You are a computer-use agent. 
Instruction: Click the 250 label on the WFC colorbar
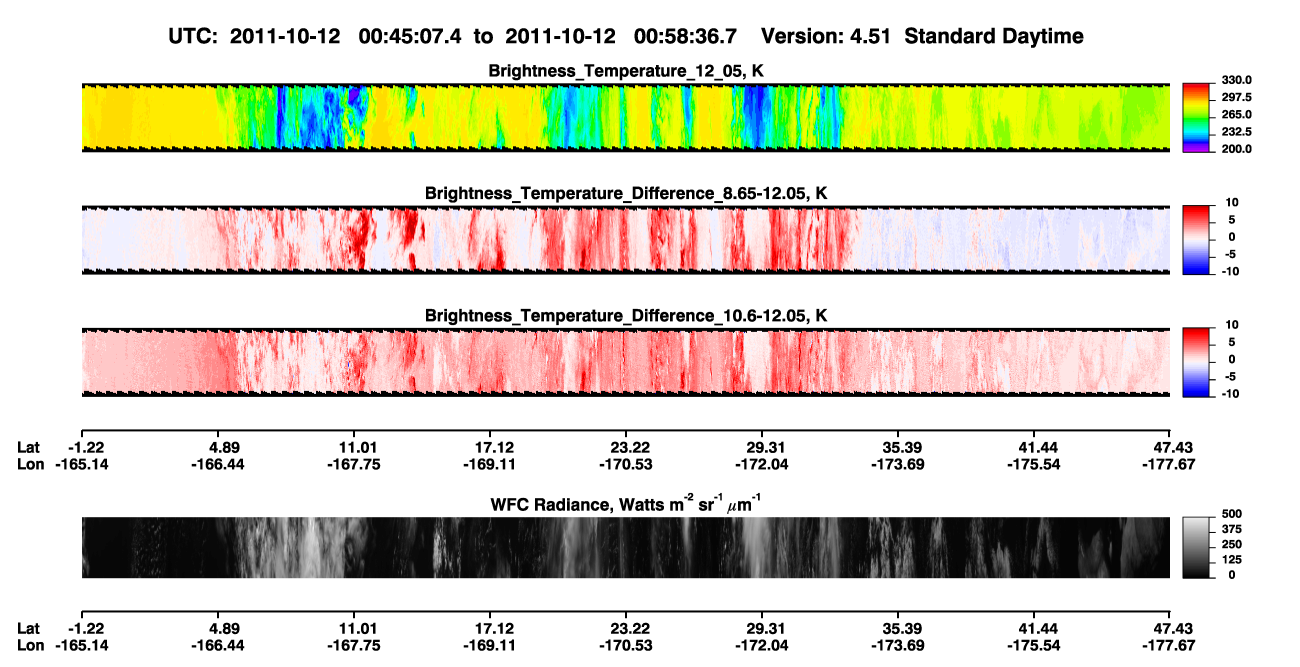1232,545
